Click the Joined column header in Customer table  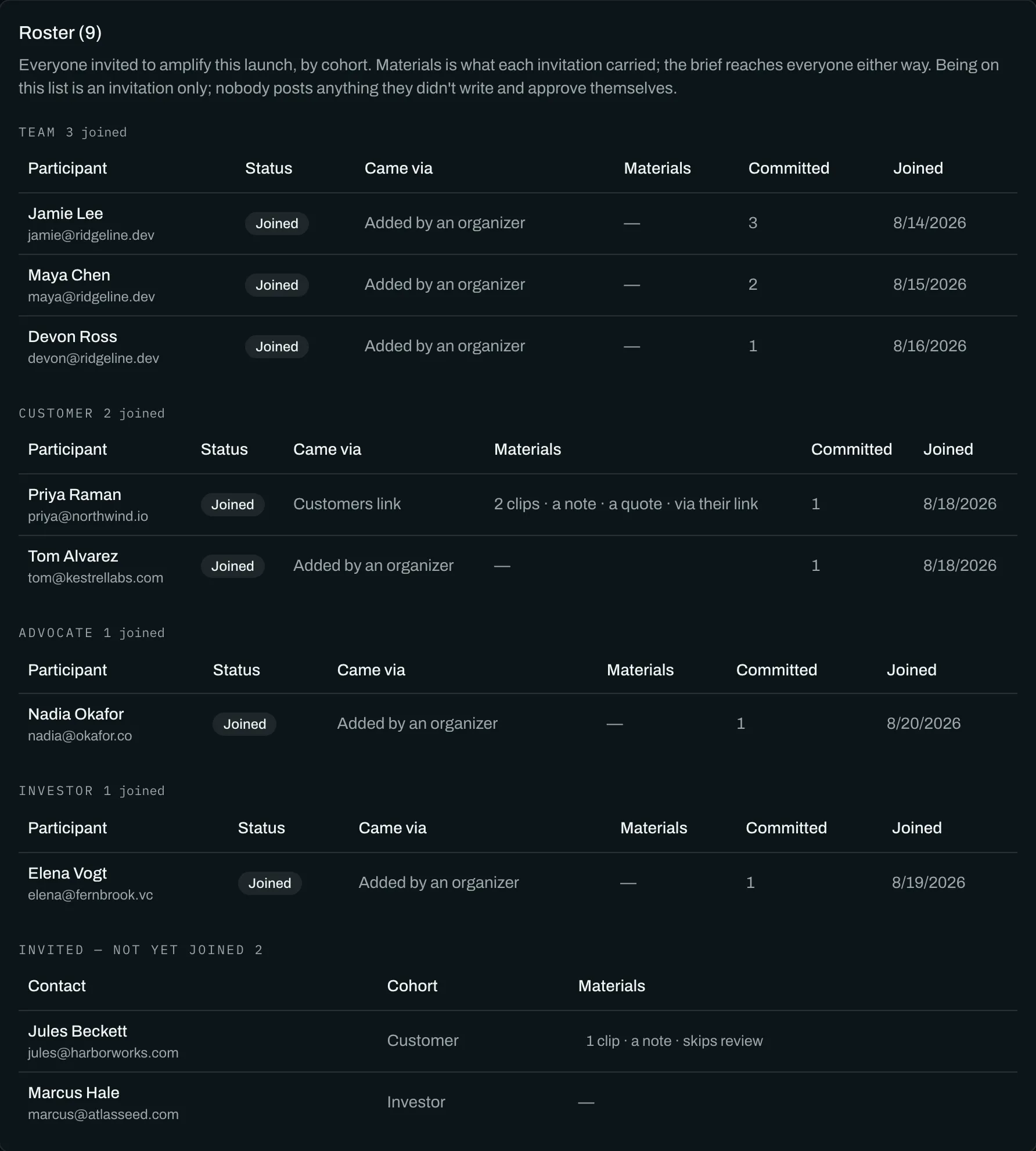[x=948, y=449]
